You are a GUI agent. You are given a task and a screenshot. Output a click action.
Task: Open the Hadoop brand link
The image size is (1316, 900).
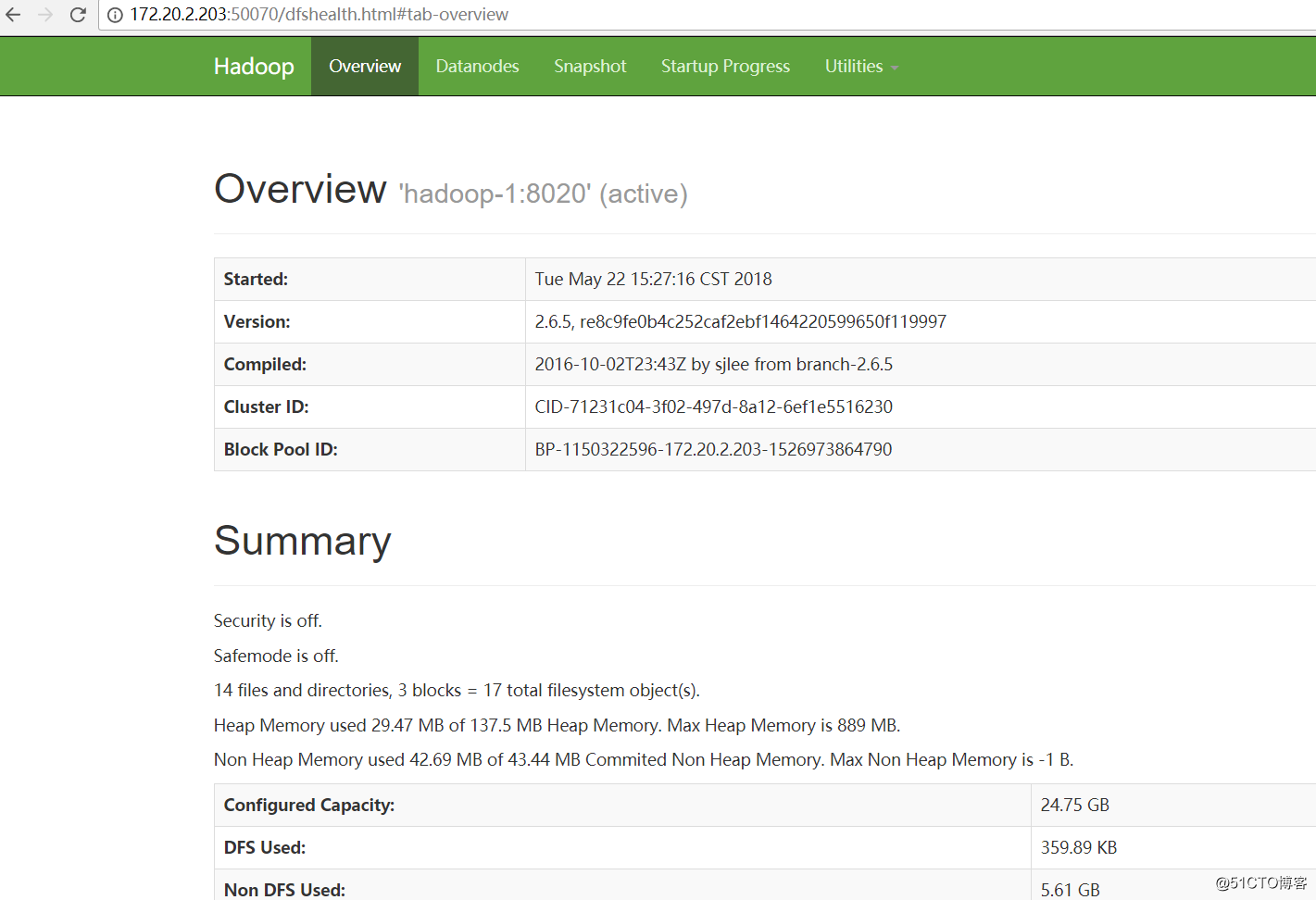point(254,67)
